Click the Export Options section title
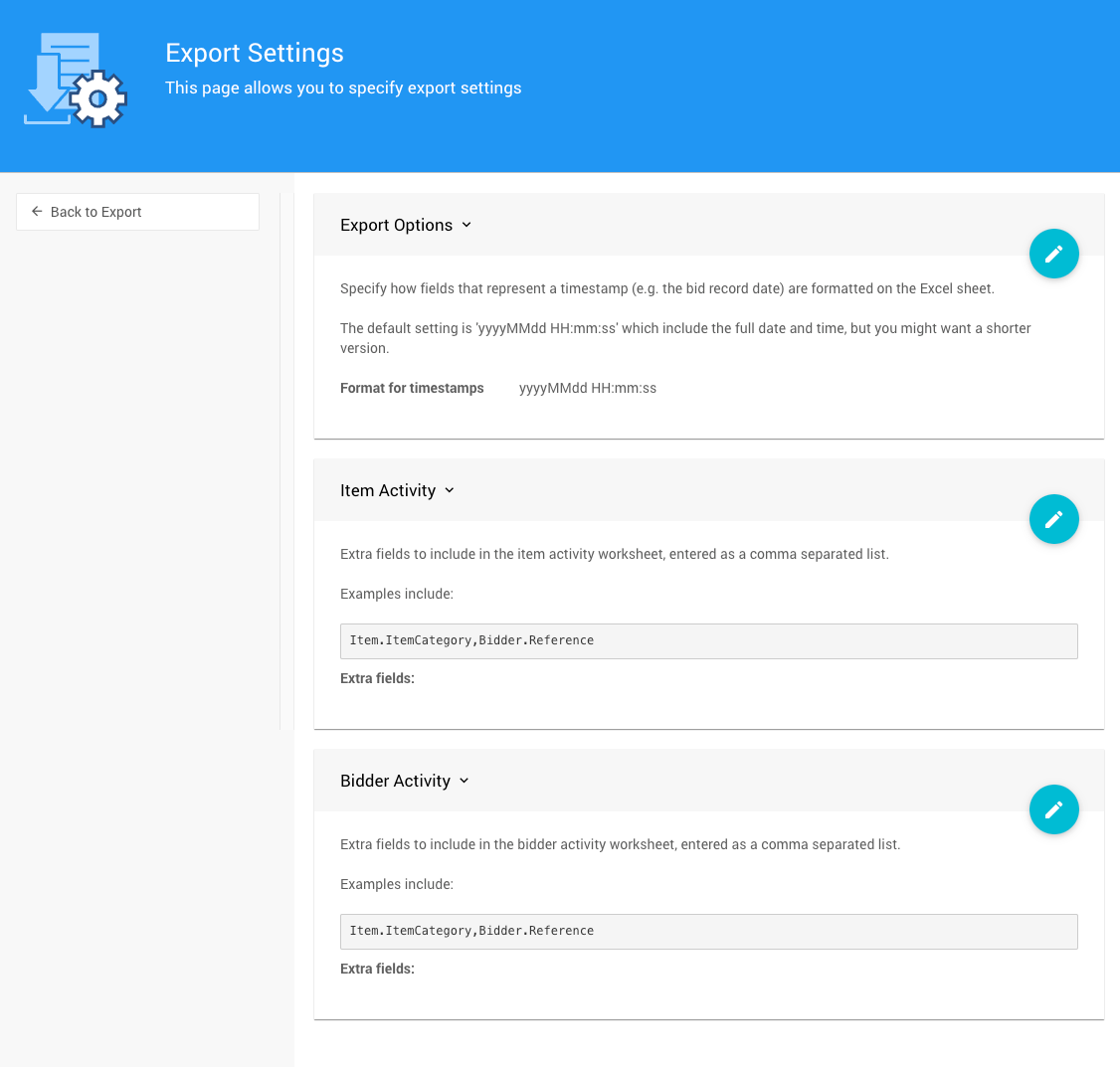Image resolution: width=1120 pixels, height=1067 pixels. tap(396, 225)
